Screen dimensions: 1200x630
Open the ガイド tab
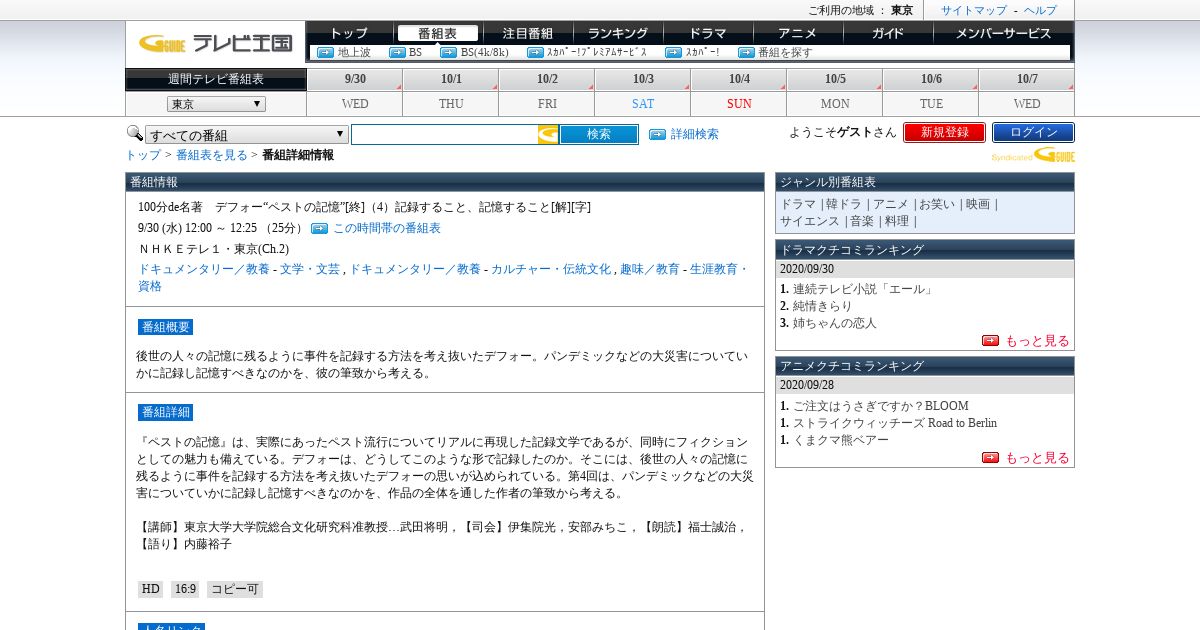(x=888, y=33)
